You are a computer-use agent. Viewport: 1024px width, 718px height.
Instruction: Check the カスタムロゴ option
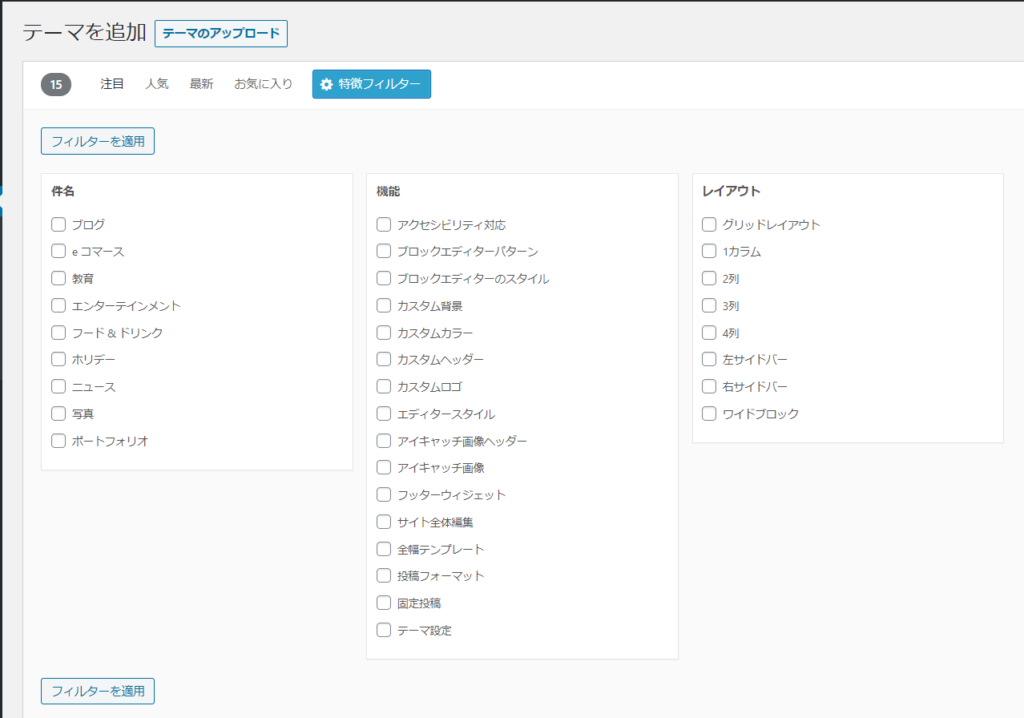pos(384,387)
